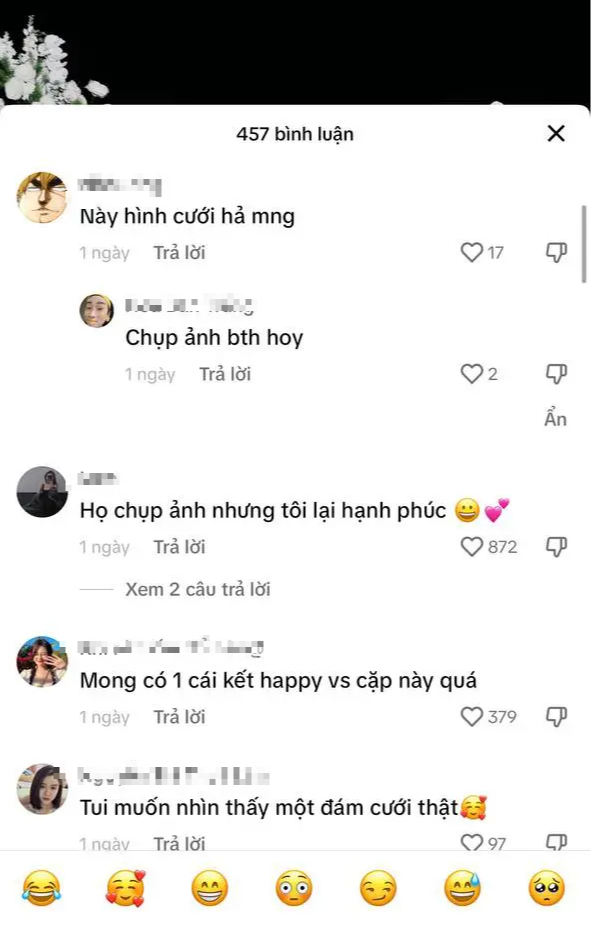Like the reply "Chụp ảnh bth hoy"
591x925 pixels.
(x=471, y=374)
